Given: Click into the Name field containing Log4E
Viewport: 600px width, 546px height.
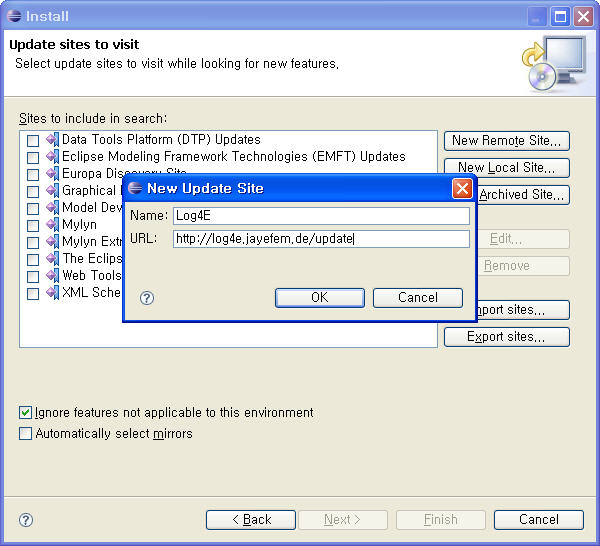Looking at the screenshot, I should click(321, 216).
